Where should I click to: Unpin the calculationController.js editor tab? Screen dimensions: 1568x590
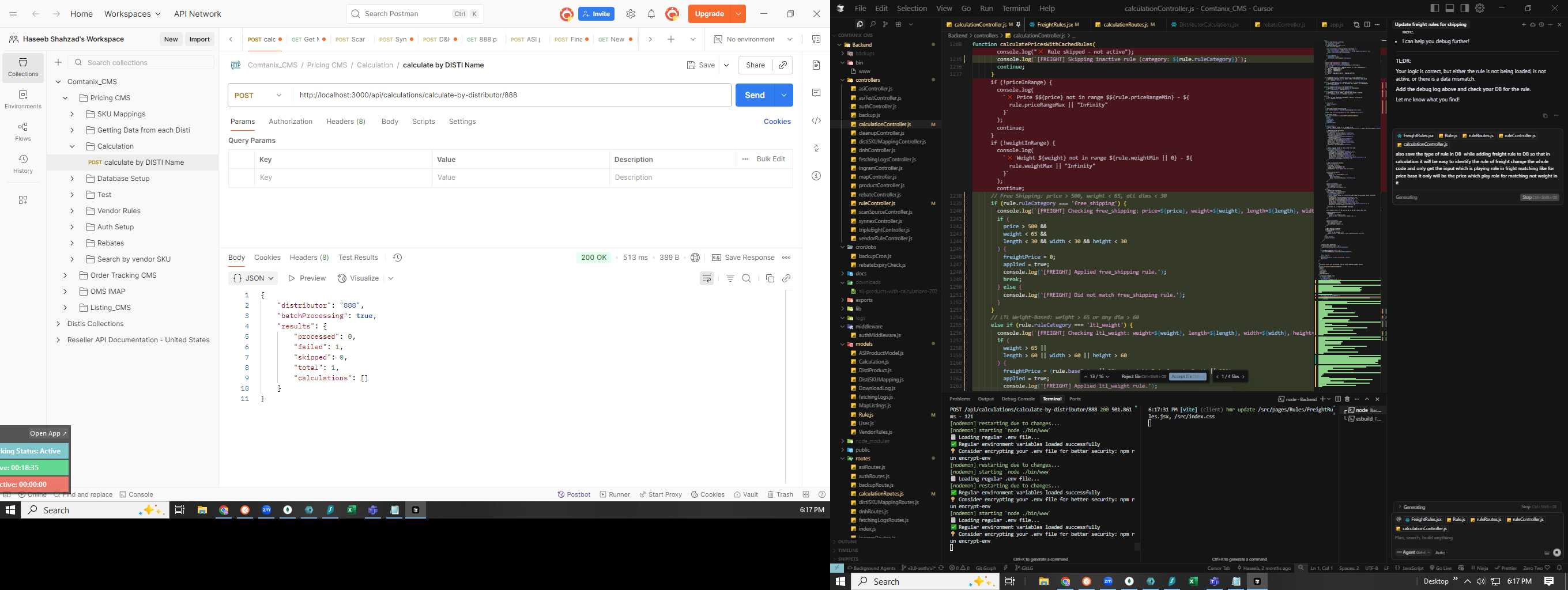tap(1019, 25)
